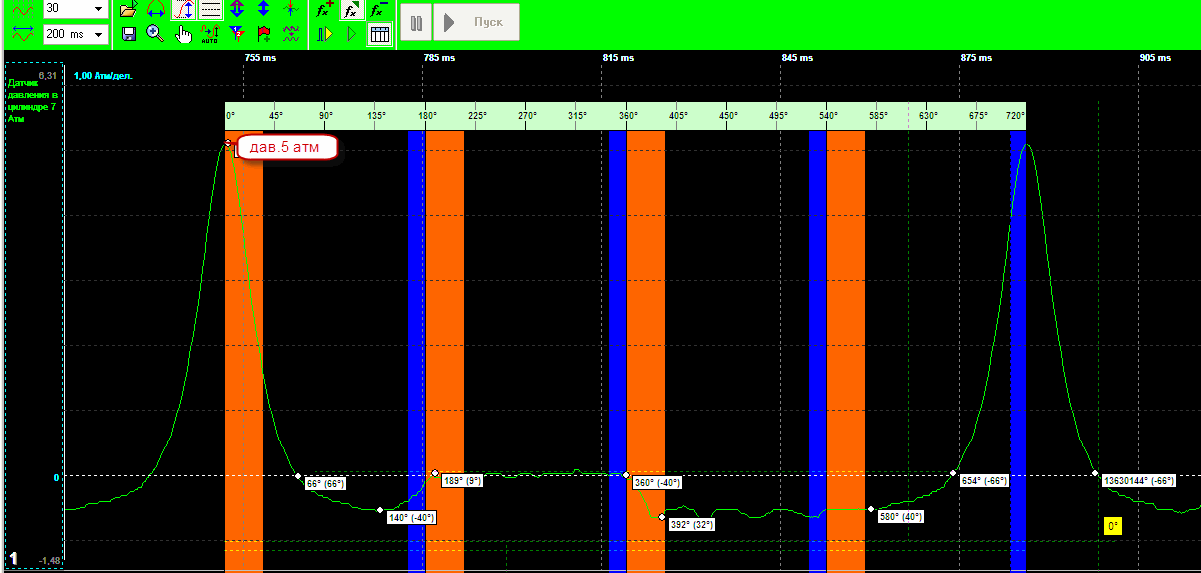Click the 755 ms time ruler label

(x=261, y=58)
